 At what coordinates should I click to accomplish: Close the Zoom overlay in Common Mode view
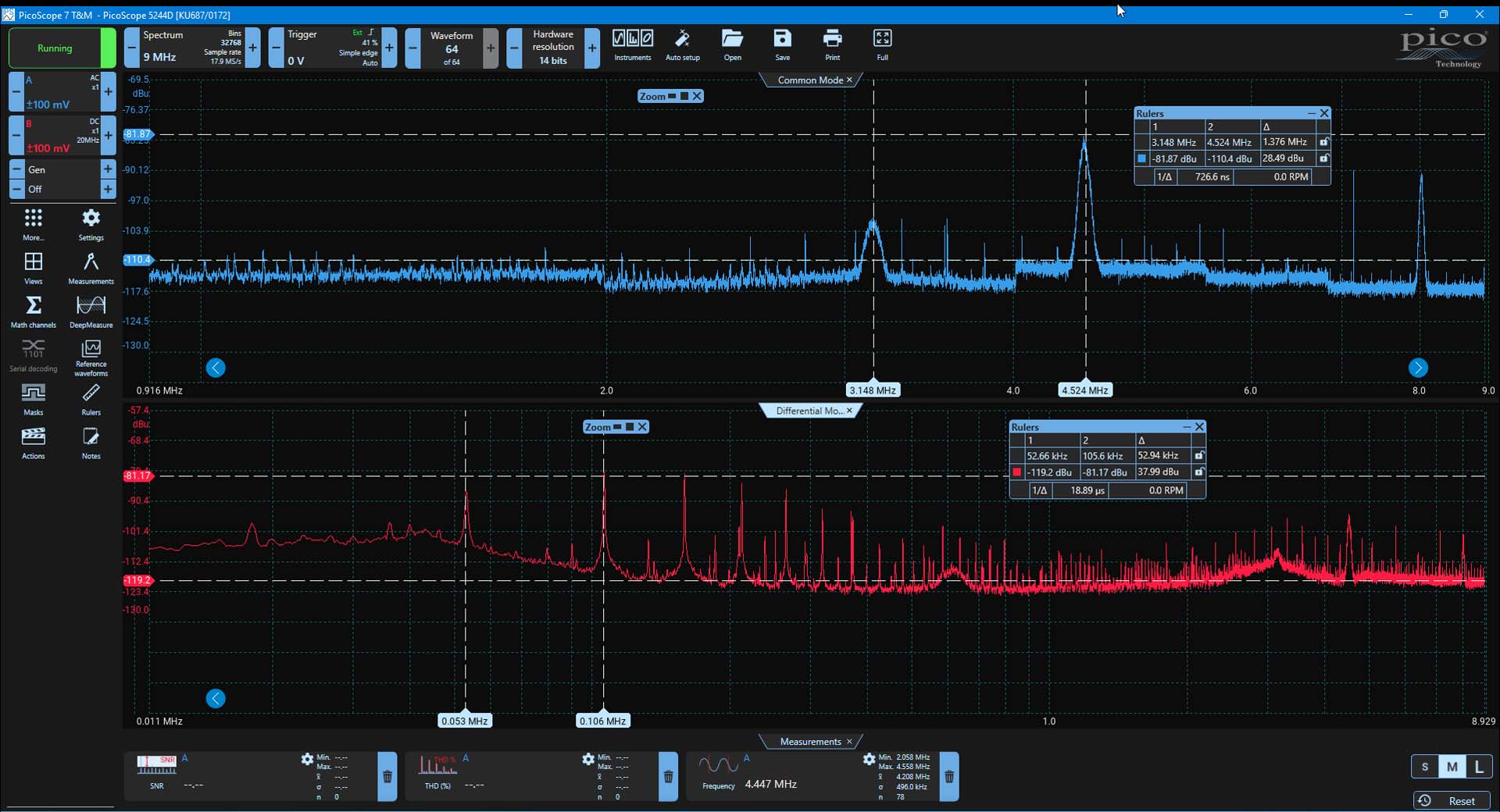(697, 96)
